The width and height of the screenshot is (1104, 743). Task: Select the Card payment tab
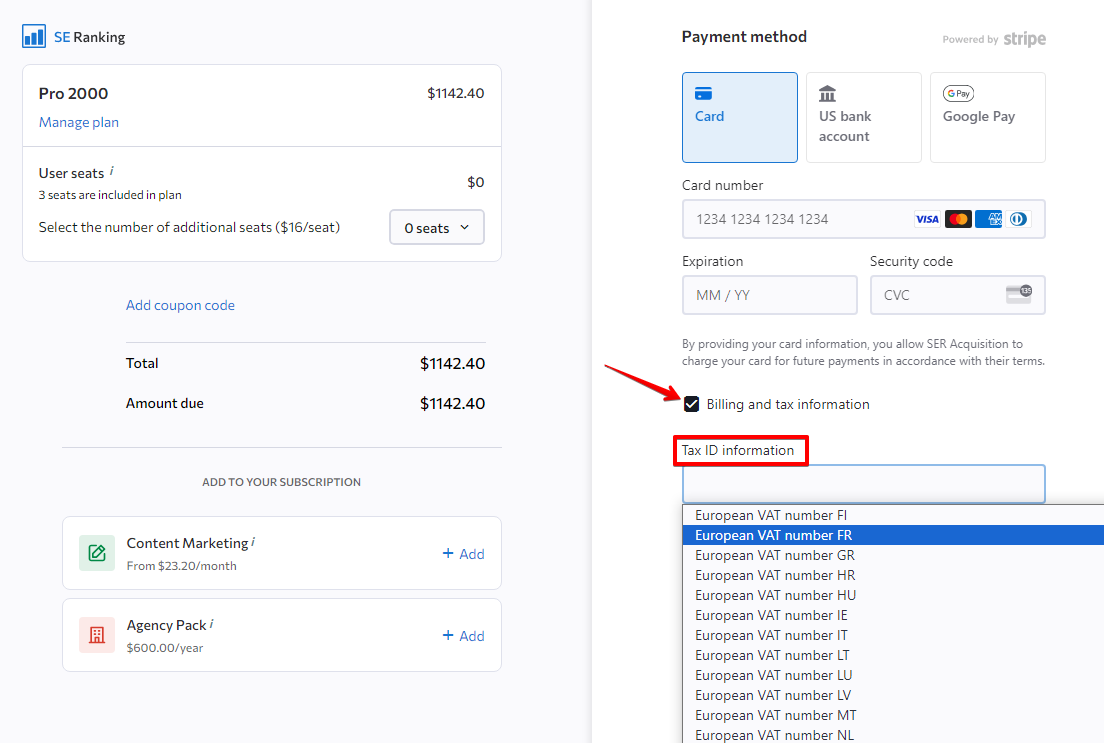point(739,117)
